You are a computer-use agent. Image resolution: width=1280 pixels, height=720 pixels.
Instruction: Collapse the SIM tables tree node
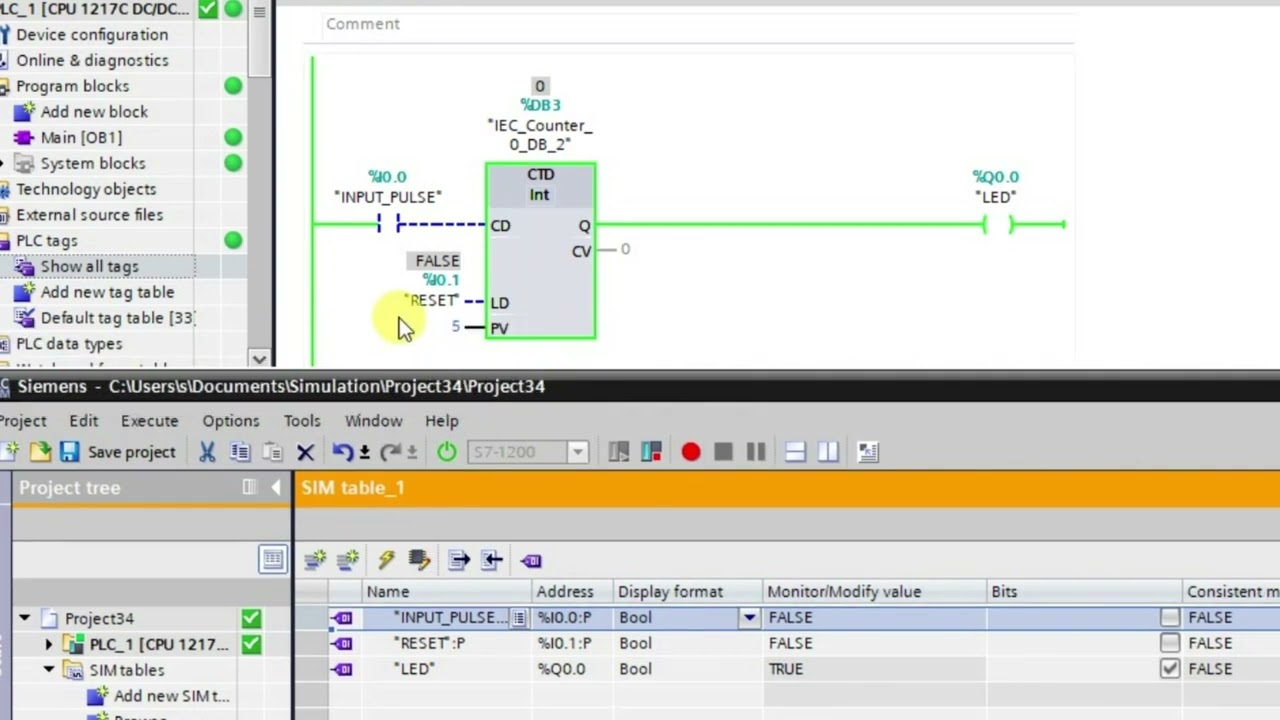[x=48, y=670]
